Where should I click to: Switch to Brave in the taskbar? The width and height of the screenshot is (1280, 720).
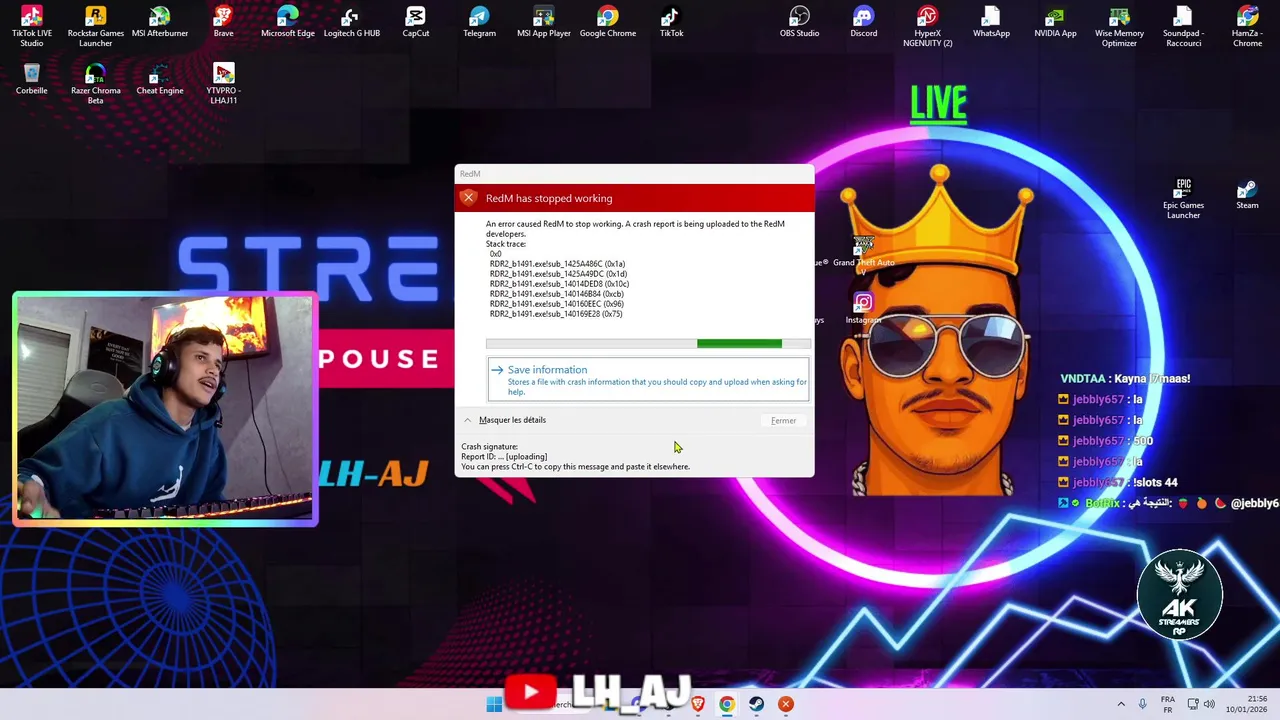click(x=697, y=704)
